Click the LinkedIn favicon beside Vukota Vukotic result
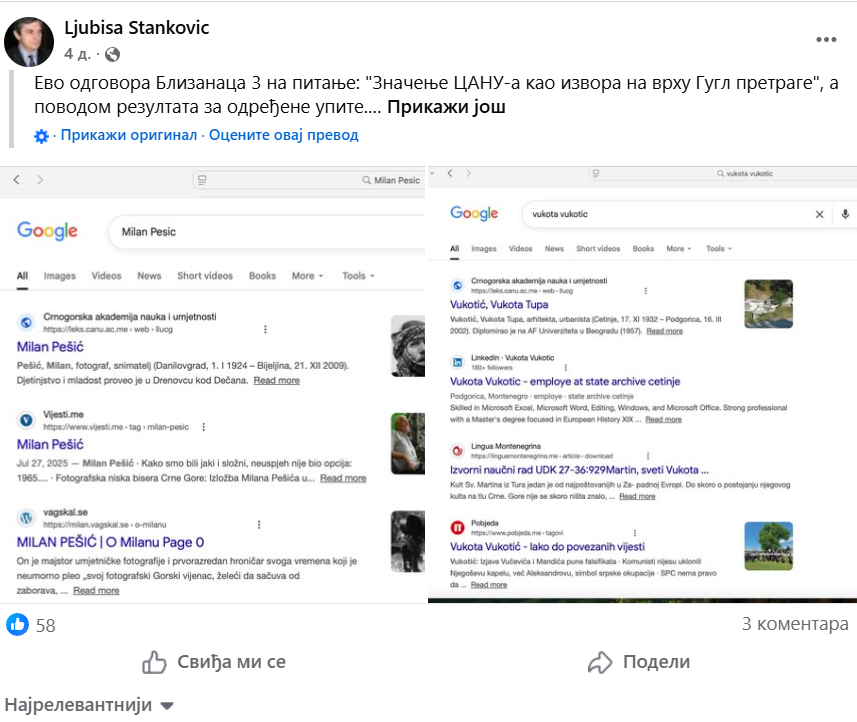The height and width of the screenshot is (722, 857). [458, 359]
